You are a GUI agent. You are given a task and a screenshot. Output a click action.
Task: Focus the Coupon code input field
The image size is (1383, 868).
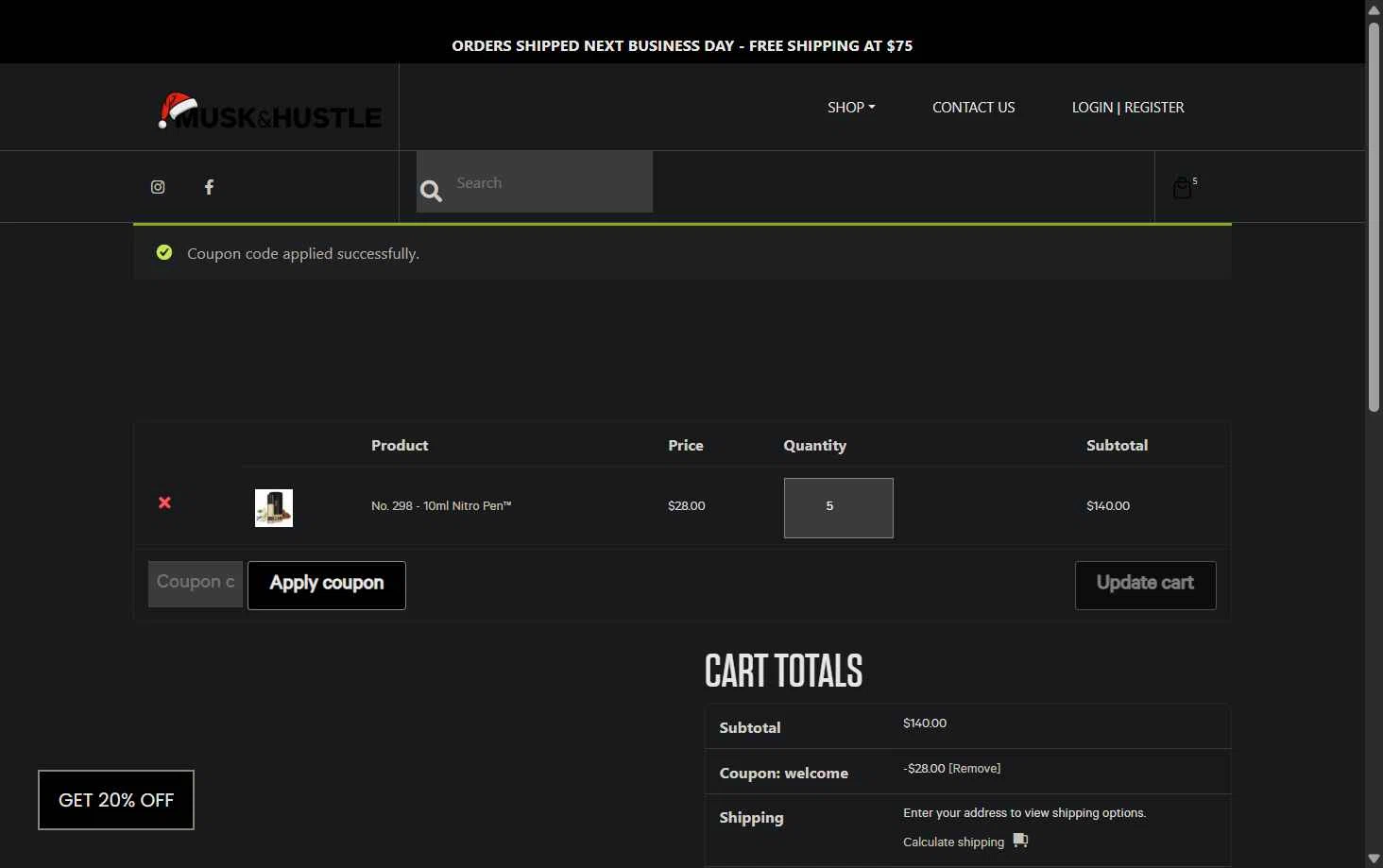[x=196, y=584]
